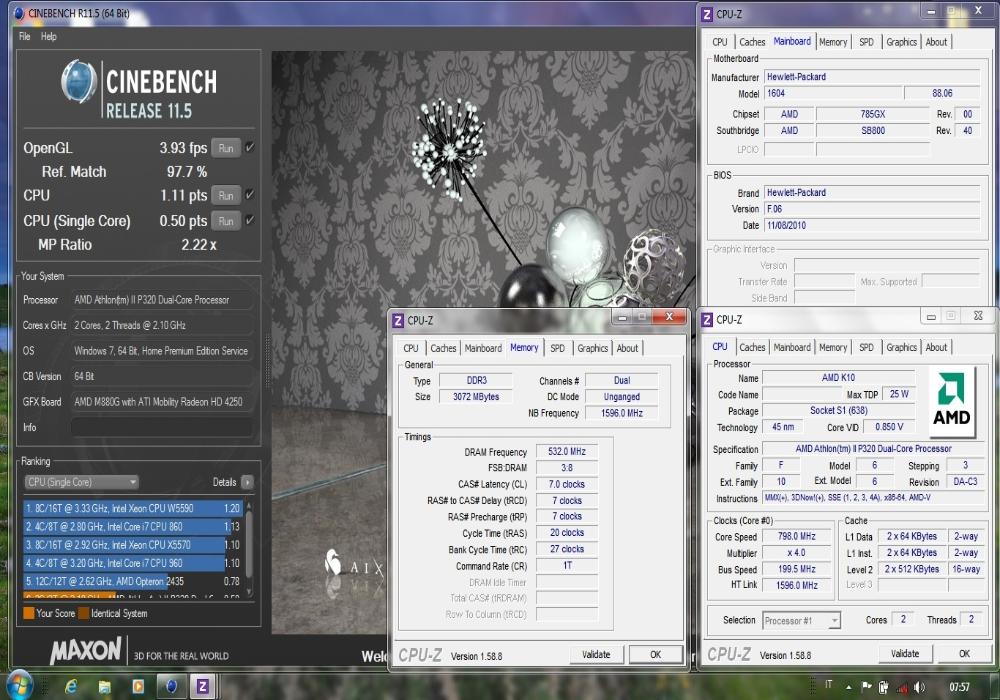Click the DRAM Frequency 532.0 MHz value
This screenshot has height=700, width=1000.
[567, 451]
